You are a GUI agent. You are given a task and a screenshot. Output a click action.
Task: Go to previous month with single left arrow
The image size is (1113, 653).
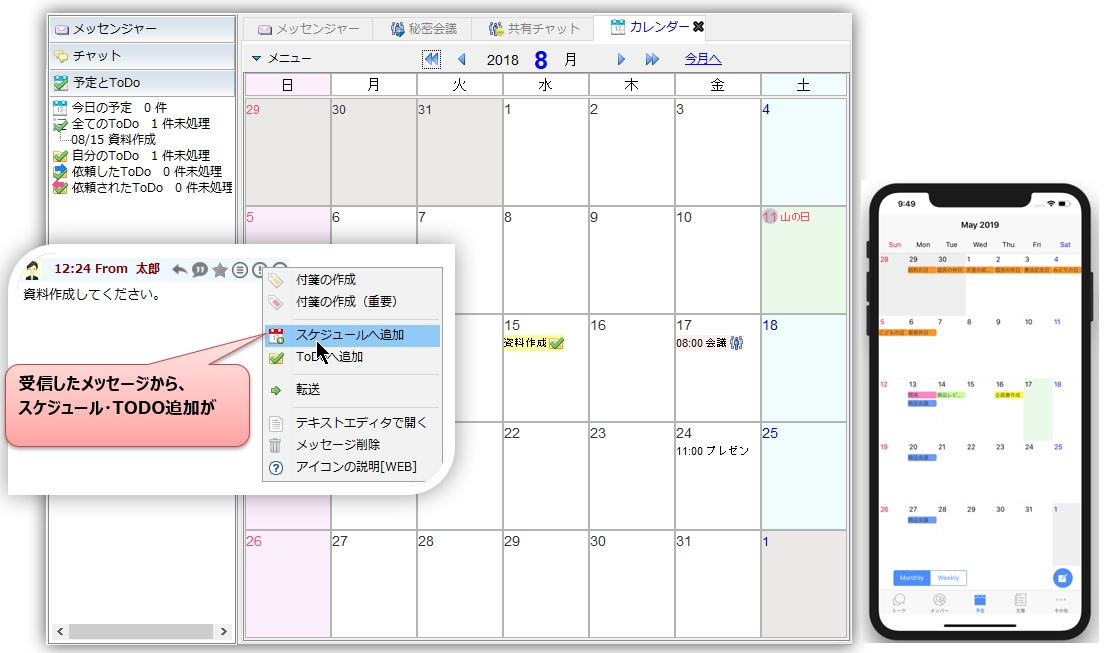pyautogui.click(x=461, y=59)
